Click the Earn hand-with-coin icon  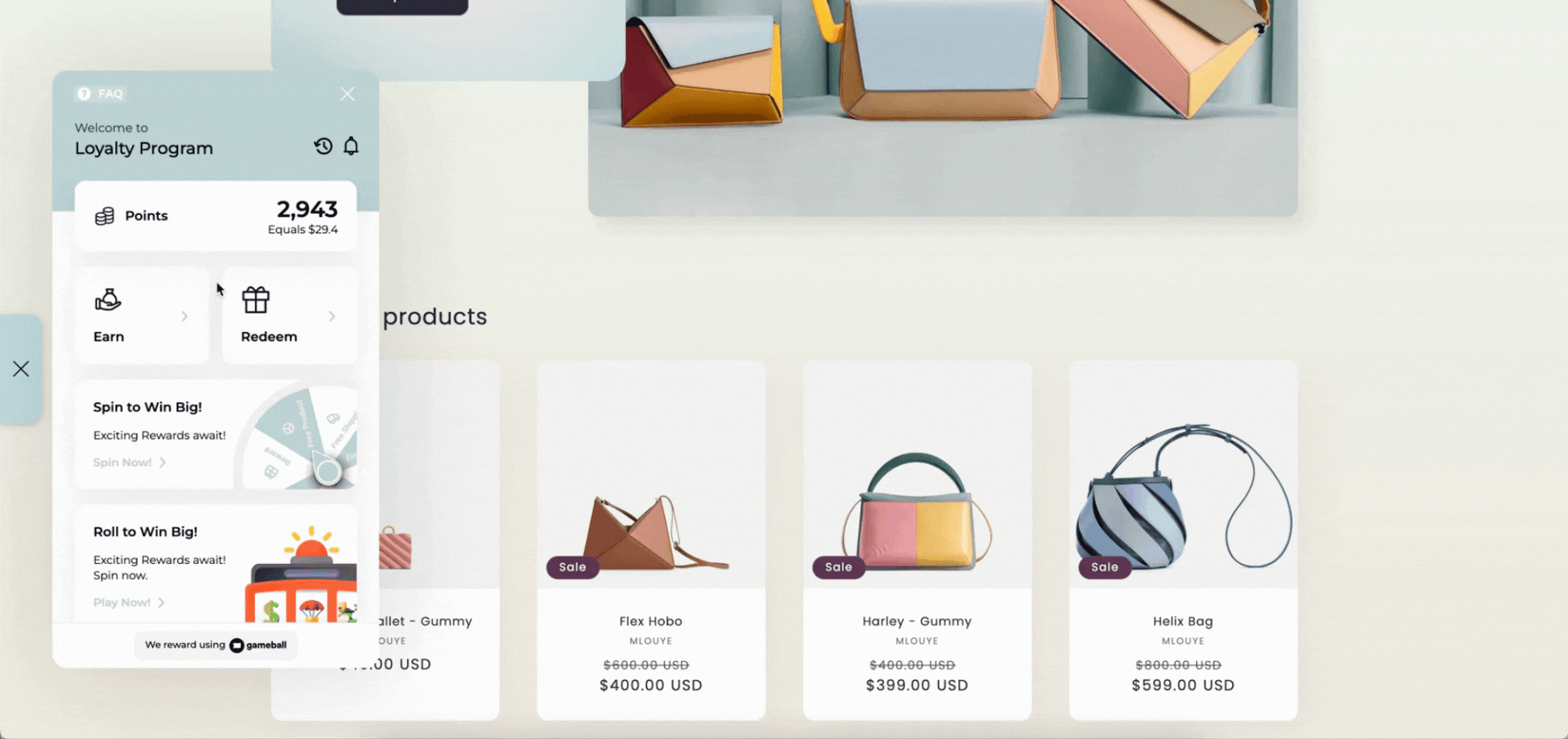point(108,299)
